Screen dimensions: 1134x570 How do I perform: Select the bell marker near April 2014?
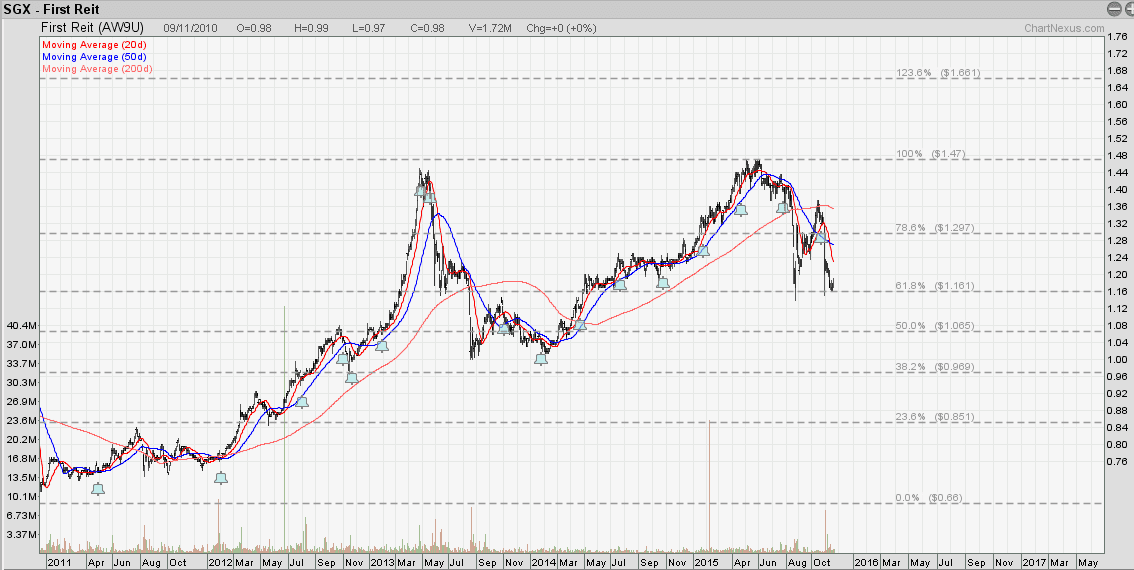pos(579,326)
